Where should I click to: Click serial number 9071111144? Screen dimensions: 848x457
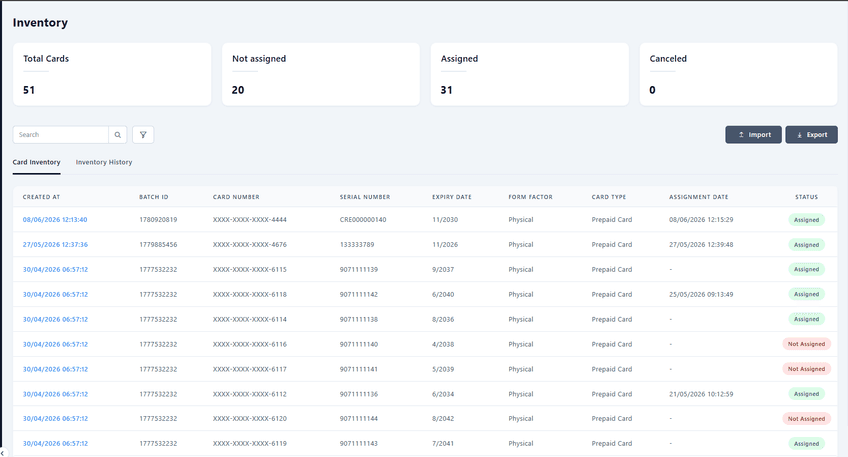coord(359,419)
